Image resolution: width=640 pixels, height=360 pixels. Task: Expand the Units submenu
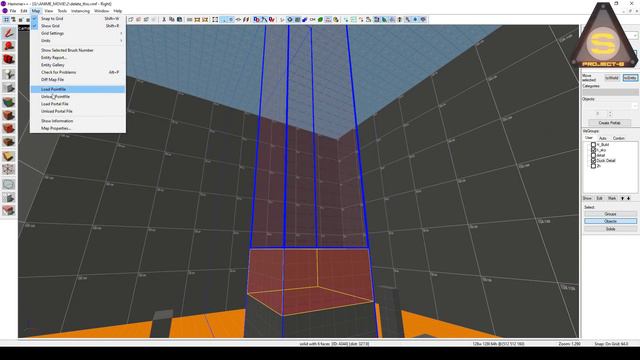pos(78,40)
